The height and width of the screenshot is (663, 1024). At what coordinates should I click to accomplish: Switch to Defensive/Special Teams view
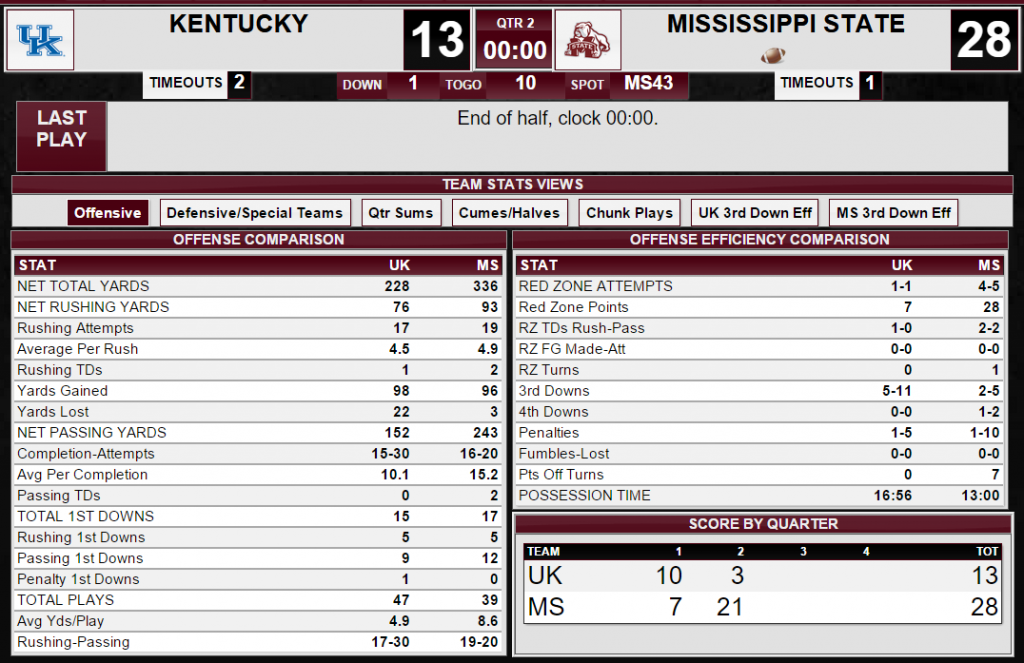[x=255, y=213]
